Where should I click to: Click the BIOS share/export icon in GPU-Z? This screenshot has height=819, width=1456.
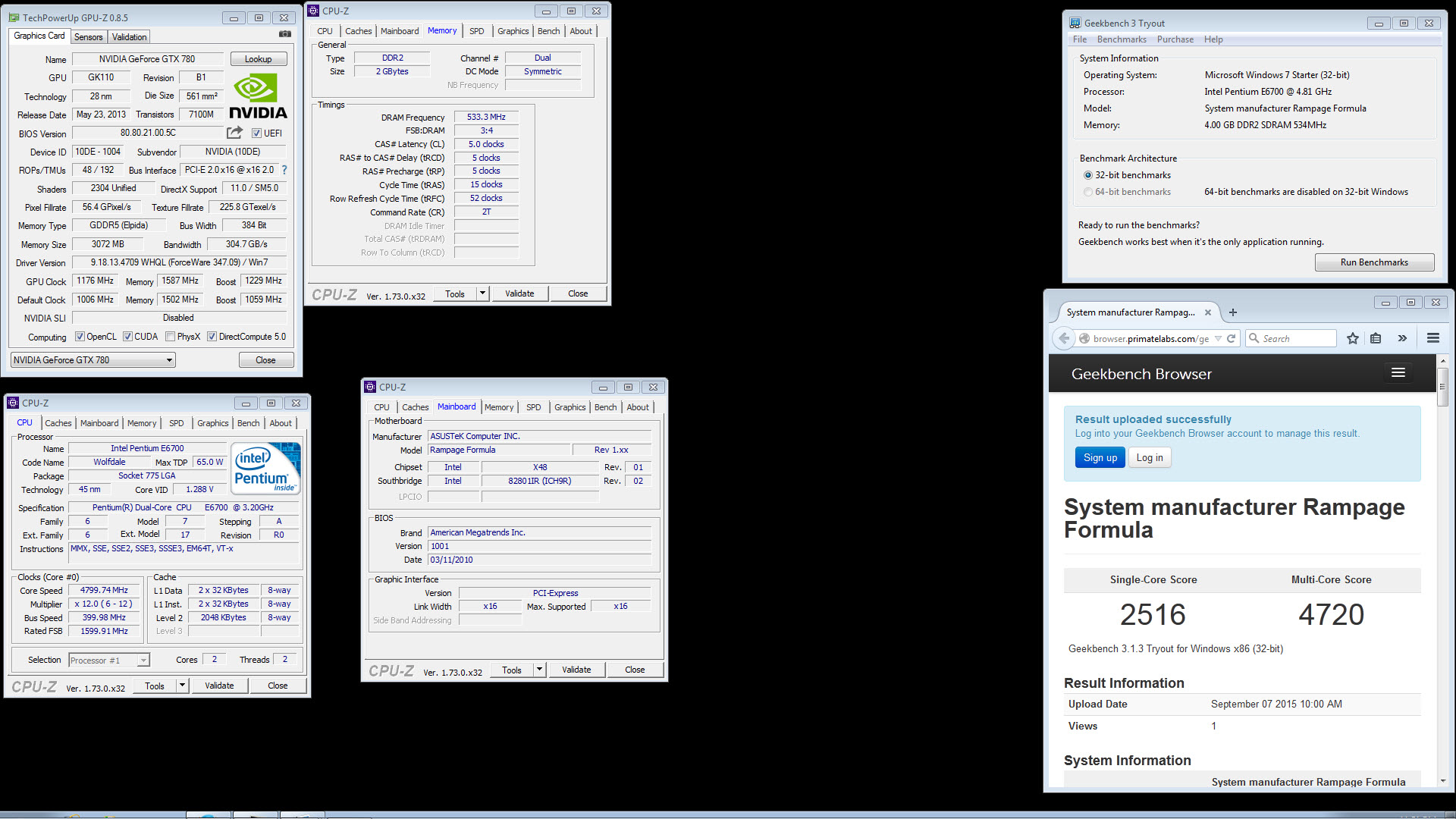click(234, 133)
